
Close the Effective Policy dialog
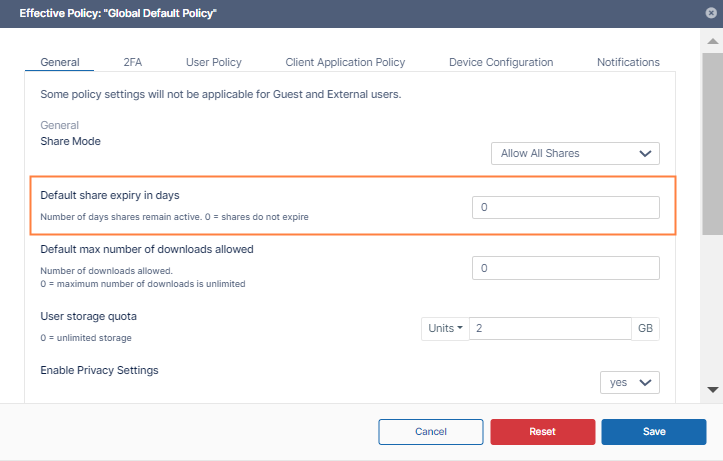[711, 13]
